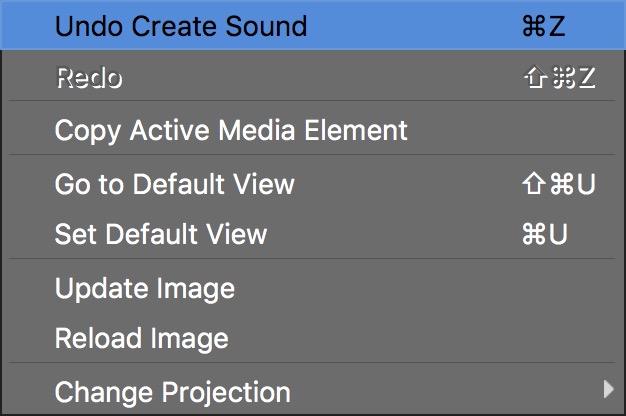Image resolution: width=626 pixels, height=416 pixels.
Task: Select the Reload Image entry
Action: [141, 339]
